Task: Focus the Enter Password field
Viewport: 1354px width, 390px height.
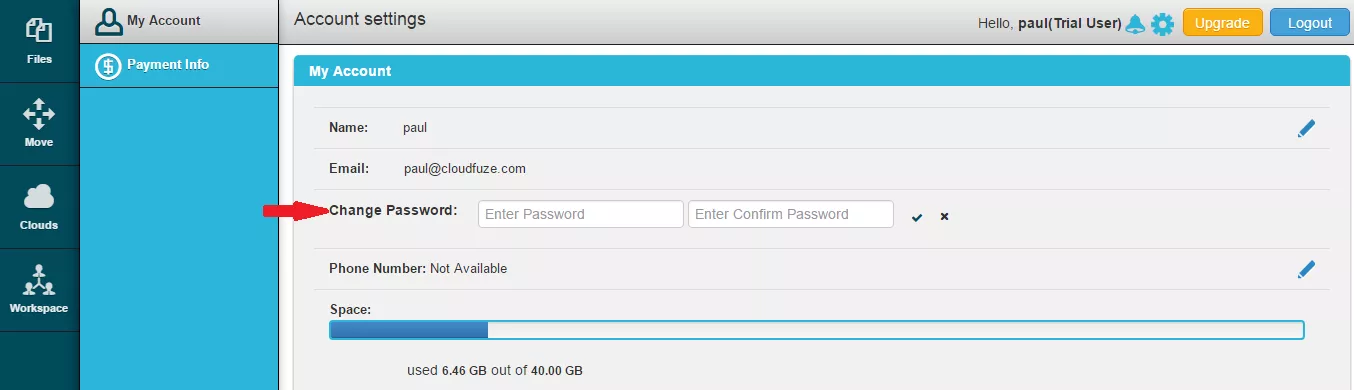Action: (581, 214)
